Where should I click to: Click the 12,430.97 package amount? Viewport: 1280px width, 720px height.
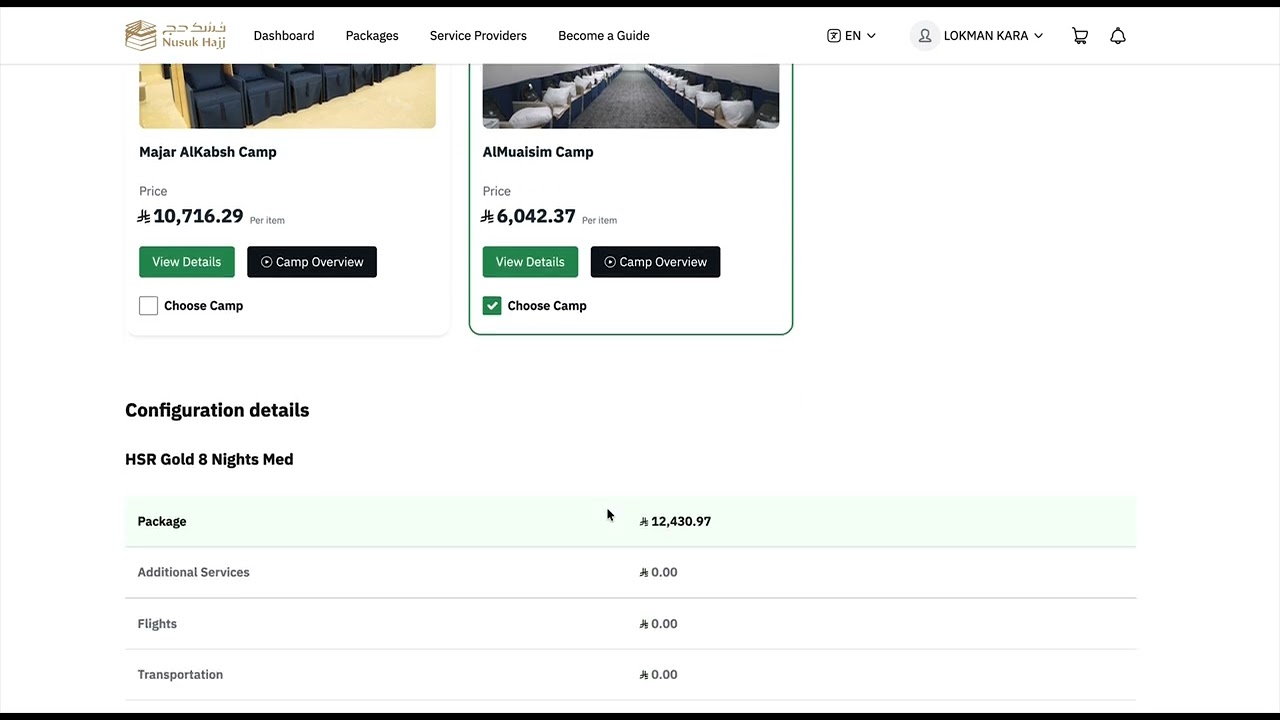point(675,521)
